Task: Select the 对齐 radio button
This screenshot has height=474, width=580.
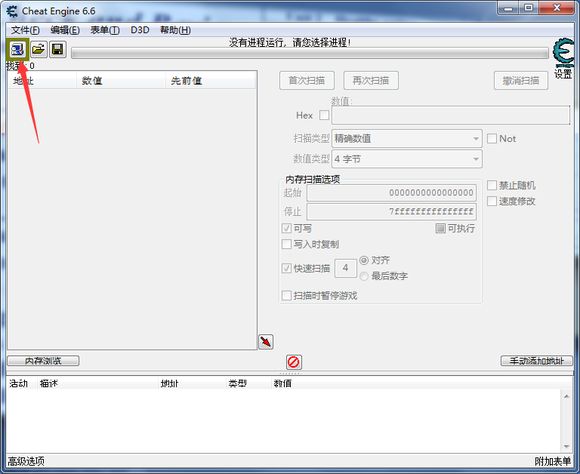Action: (x=364, y=260)
